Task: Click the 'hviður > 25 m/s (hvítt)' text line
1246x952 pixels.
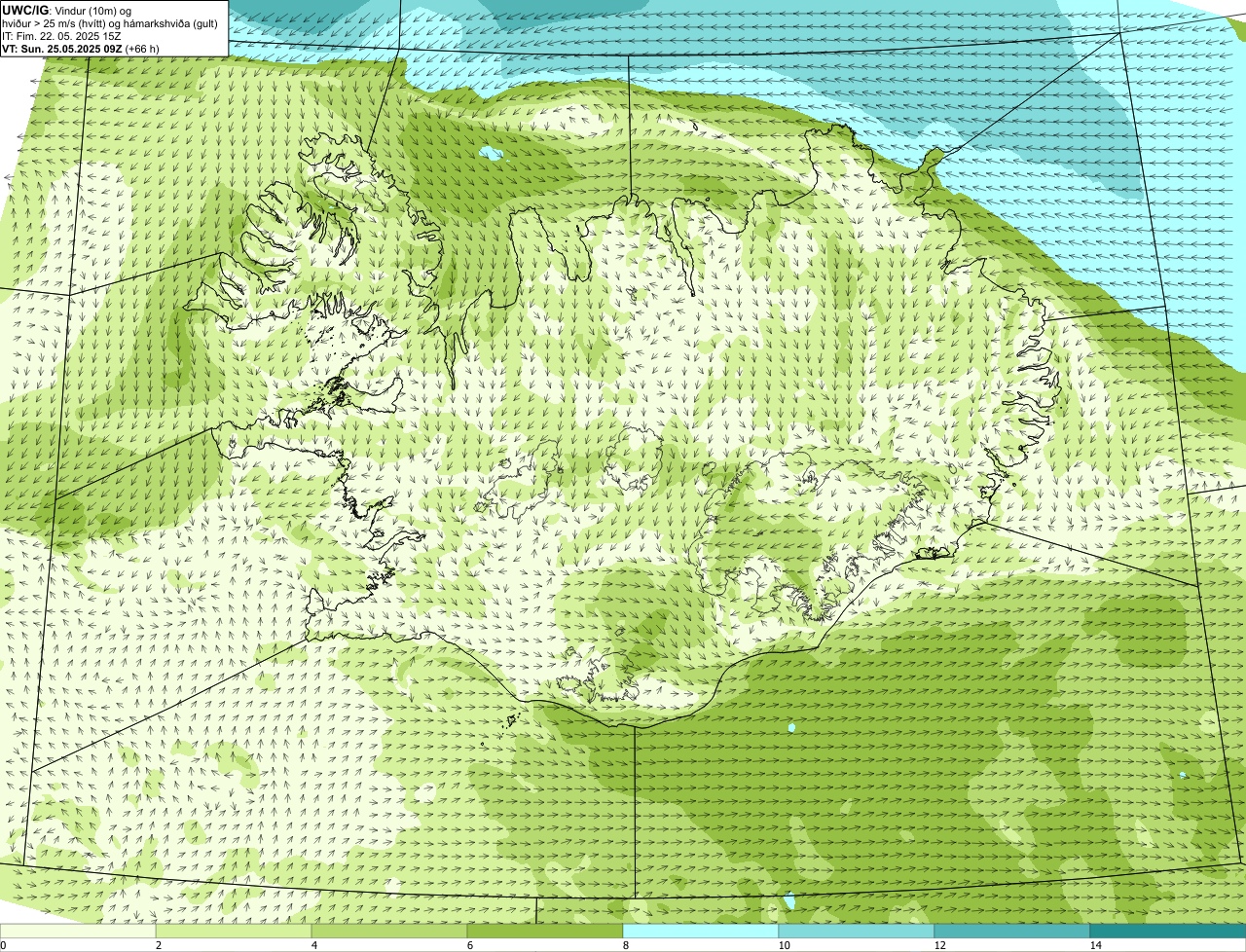Action: pos(110,23)
